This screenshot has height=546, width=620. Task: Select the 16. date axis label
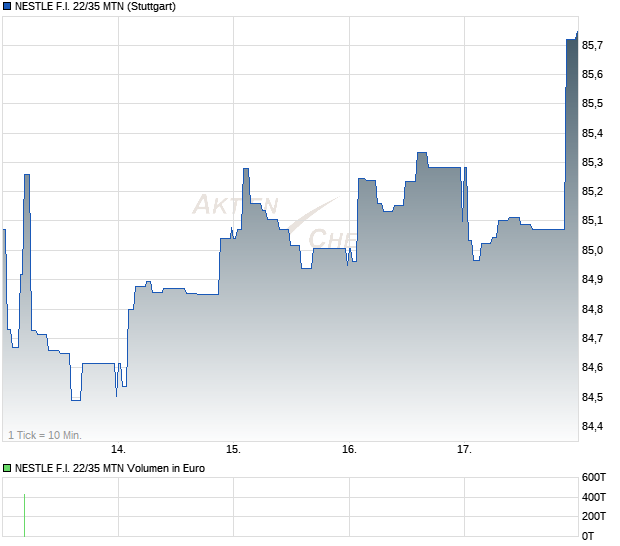pyautogui.click(x=349, y=449)
